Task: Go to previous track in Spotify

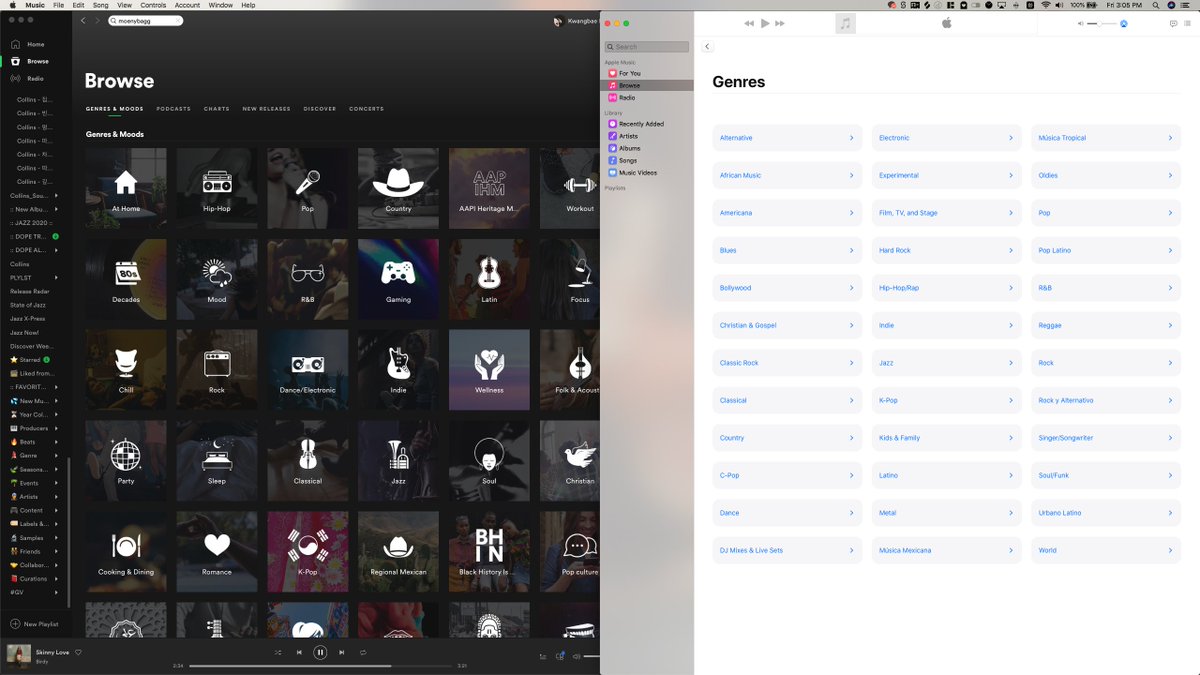Action: coord(299,652)
